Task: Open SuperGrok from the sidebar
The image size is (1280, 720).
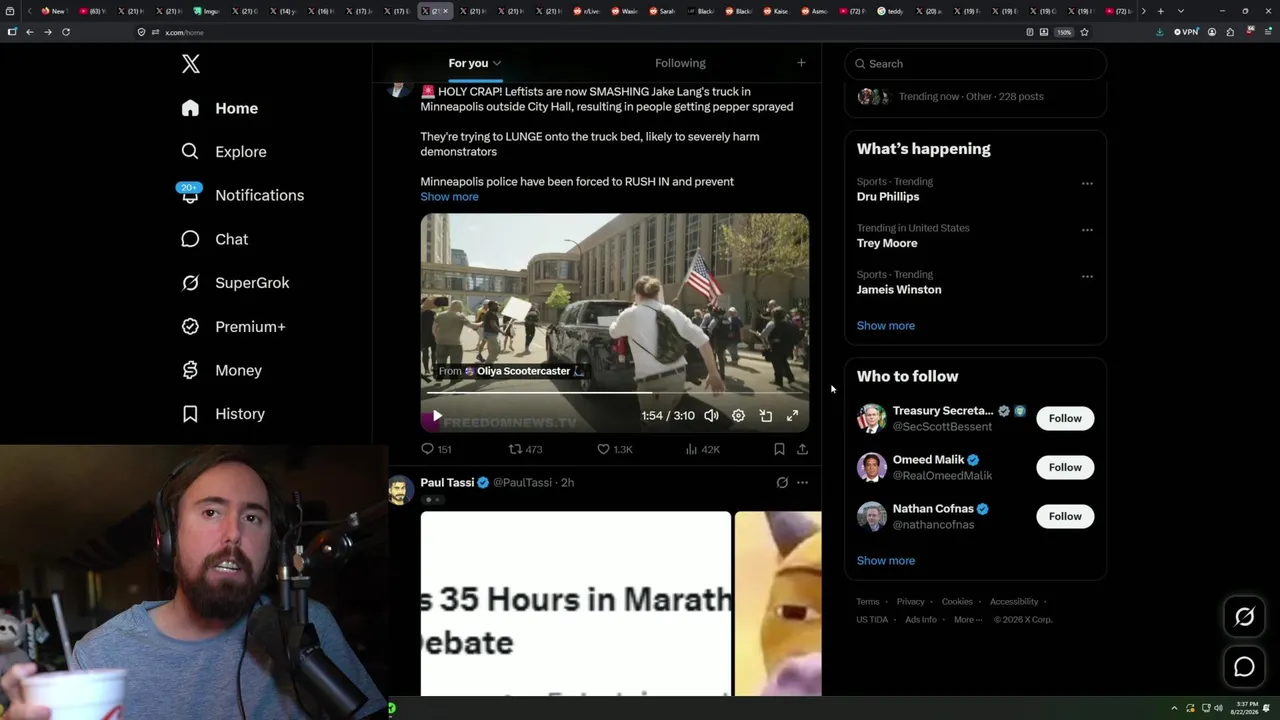Action: click(x=235, y=283)
